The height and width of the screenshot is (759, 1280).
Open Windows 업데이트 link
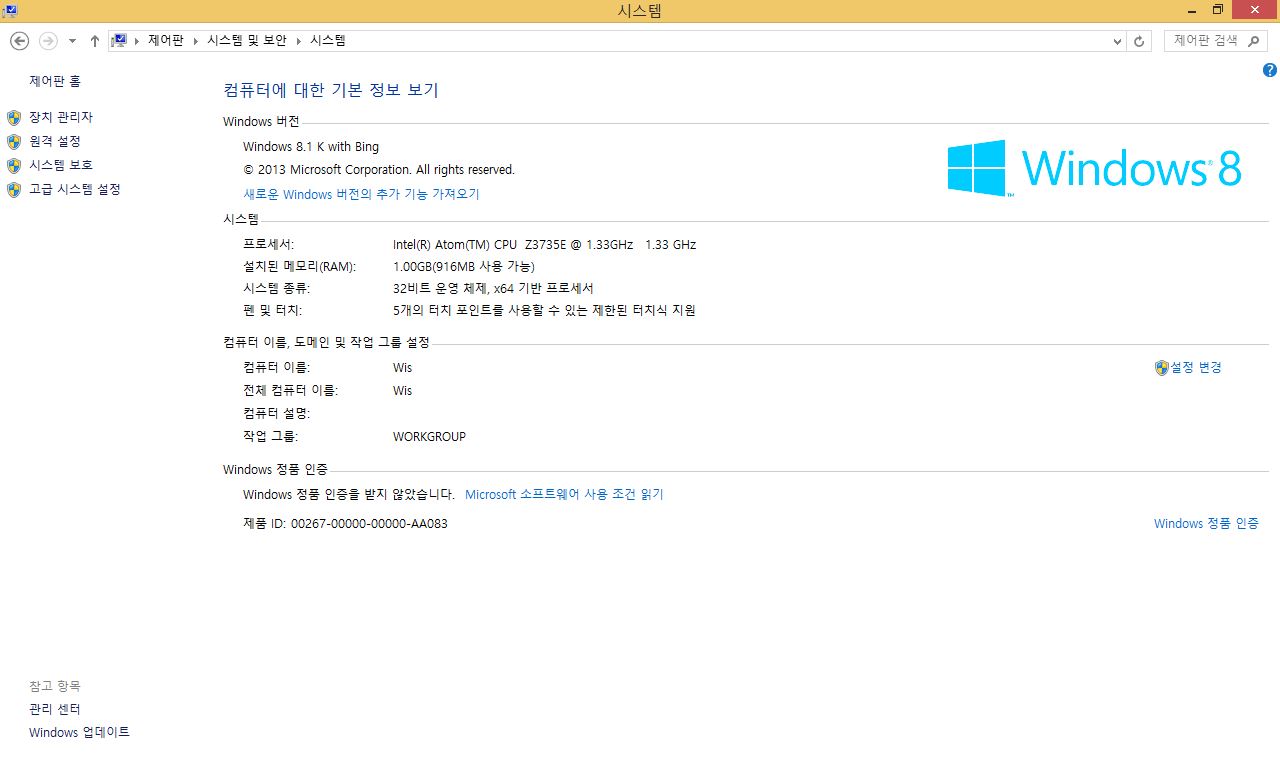coord(79,732)
